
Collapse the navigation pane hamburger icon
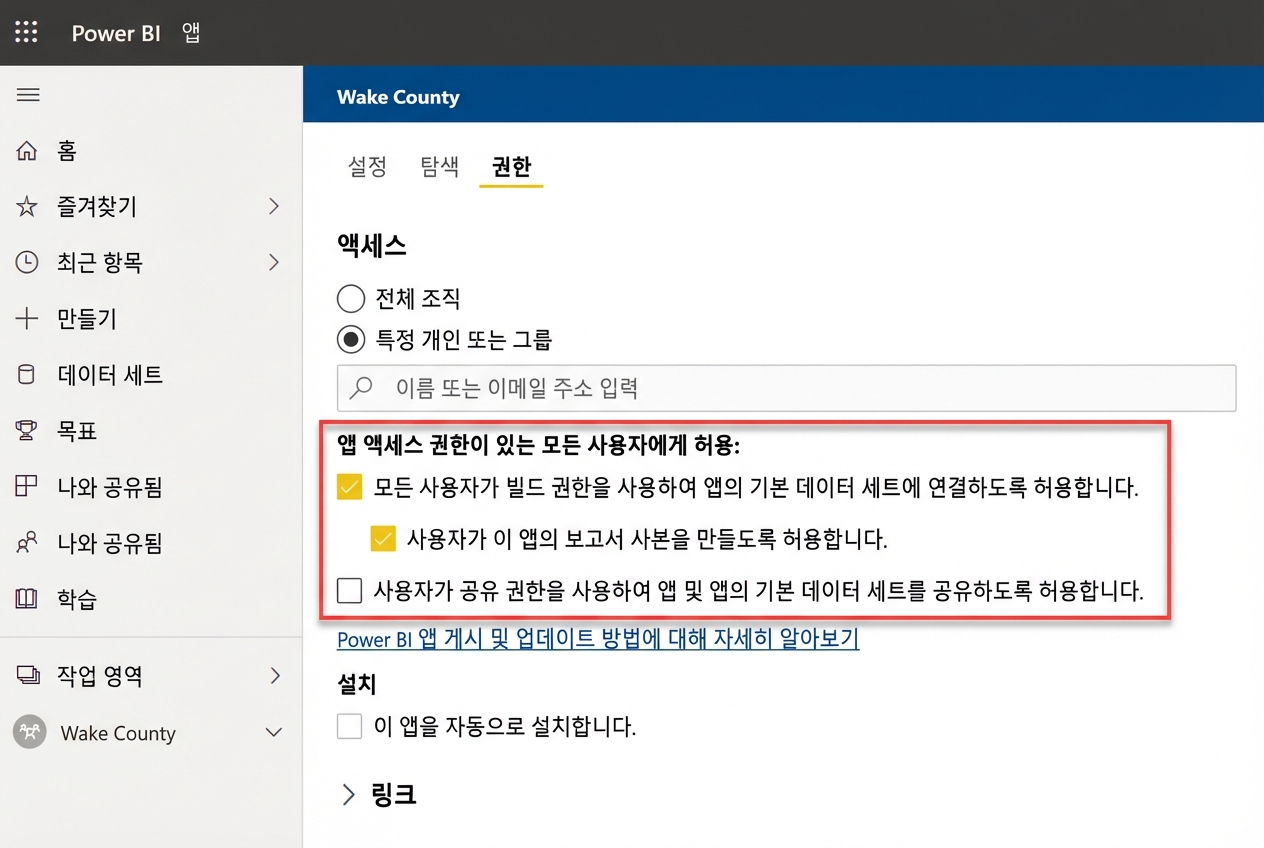click(28, 95)
